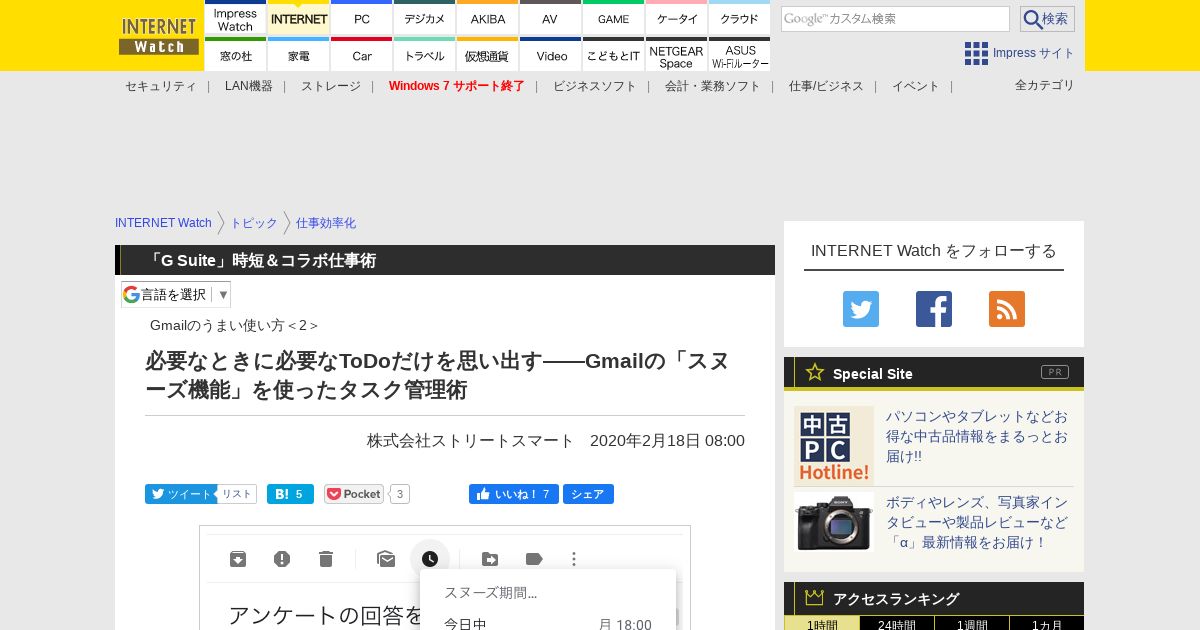Click the INTERNET Watch logo

159,36
